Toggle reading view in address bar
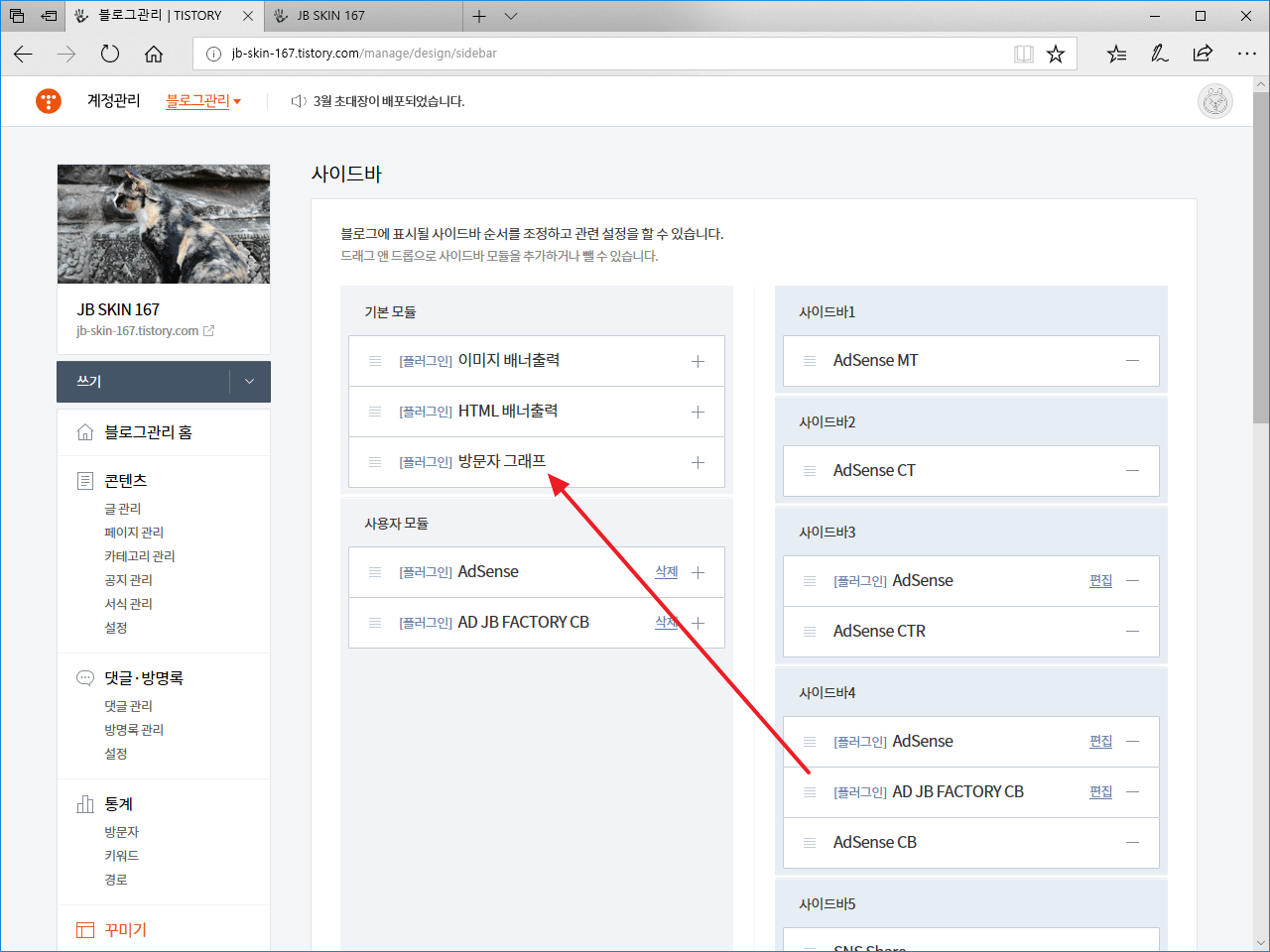Image resolution: width=1270 pixels, height=952 pixels. point(1024,54)
